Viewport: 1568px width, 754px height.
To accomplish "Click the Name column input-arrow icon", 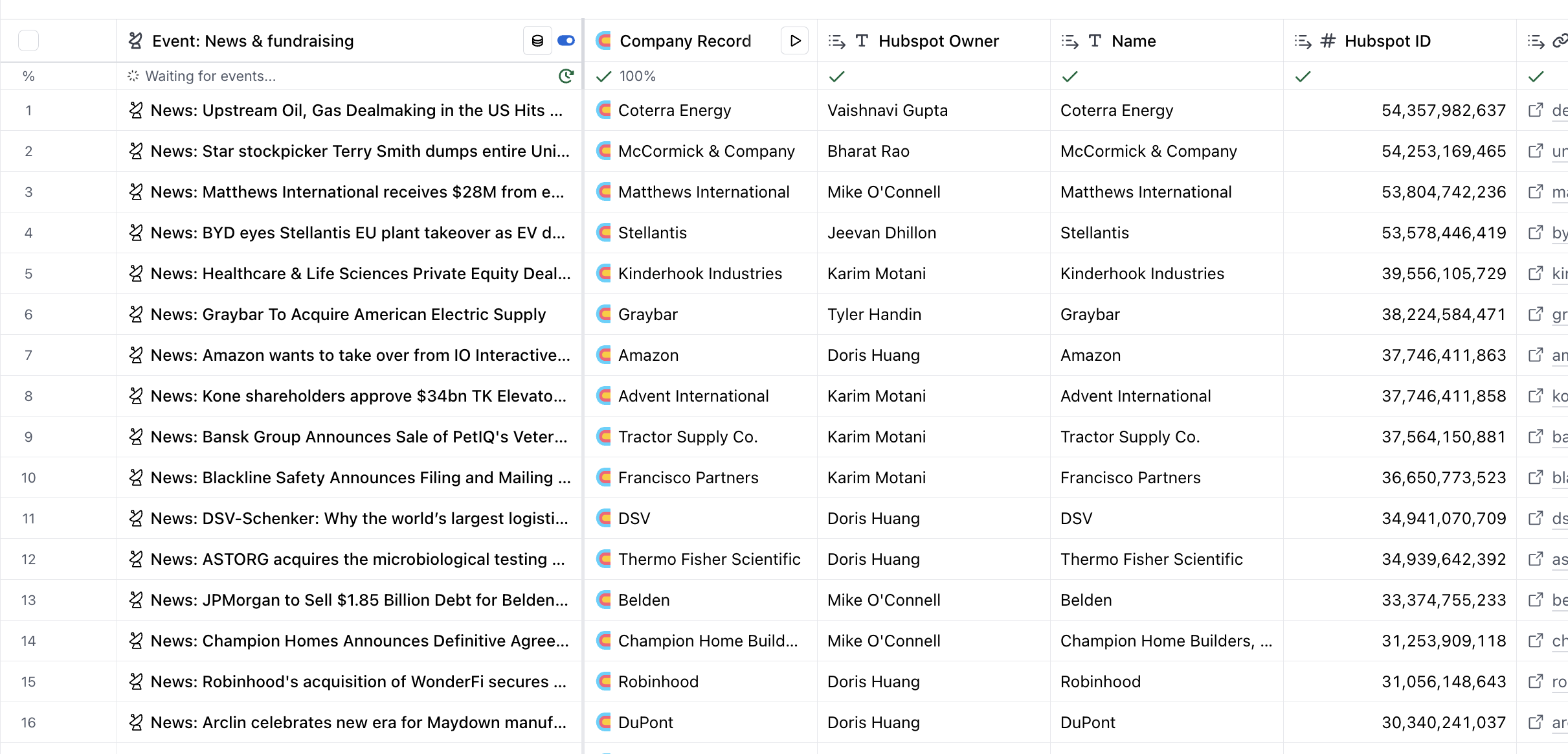I will tap(1070, 41).
